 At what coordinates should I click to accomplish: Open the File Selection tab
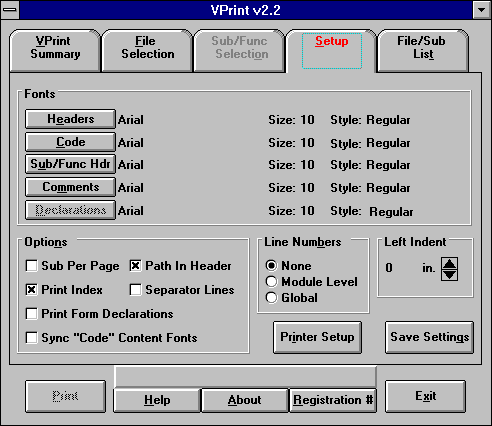coord(147,50)
